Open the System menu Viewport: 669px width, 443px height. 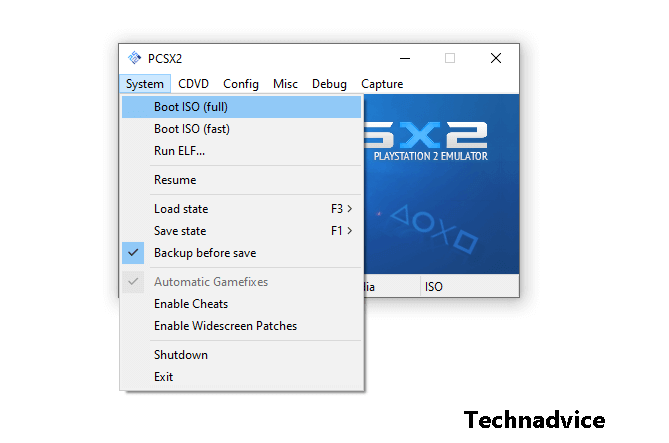[145, 84]
